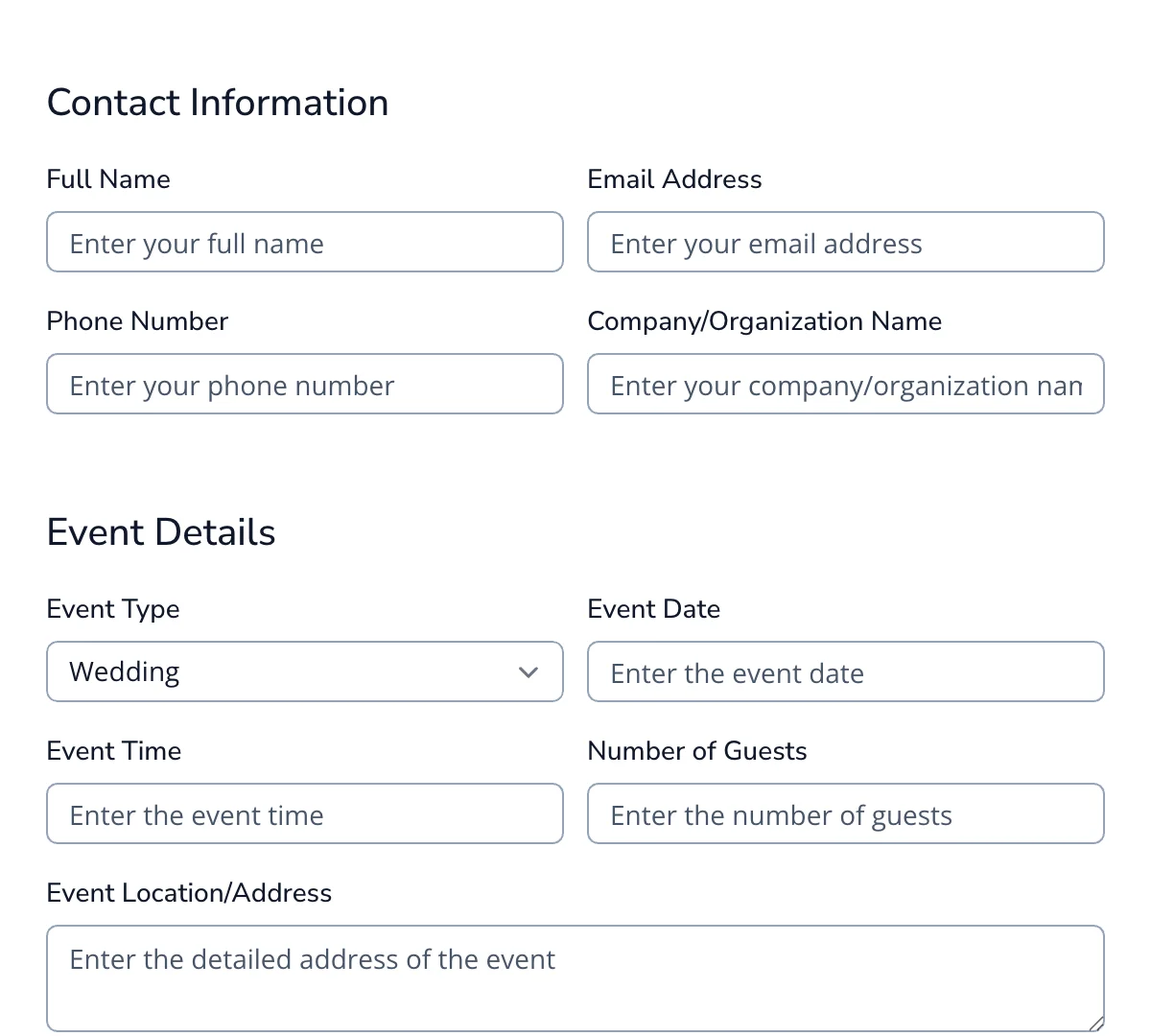Click the Company/Organization Name input
Screen dimensions: 1151x1036
[x=845, y=384]
